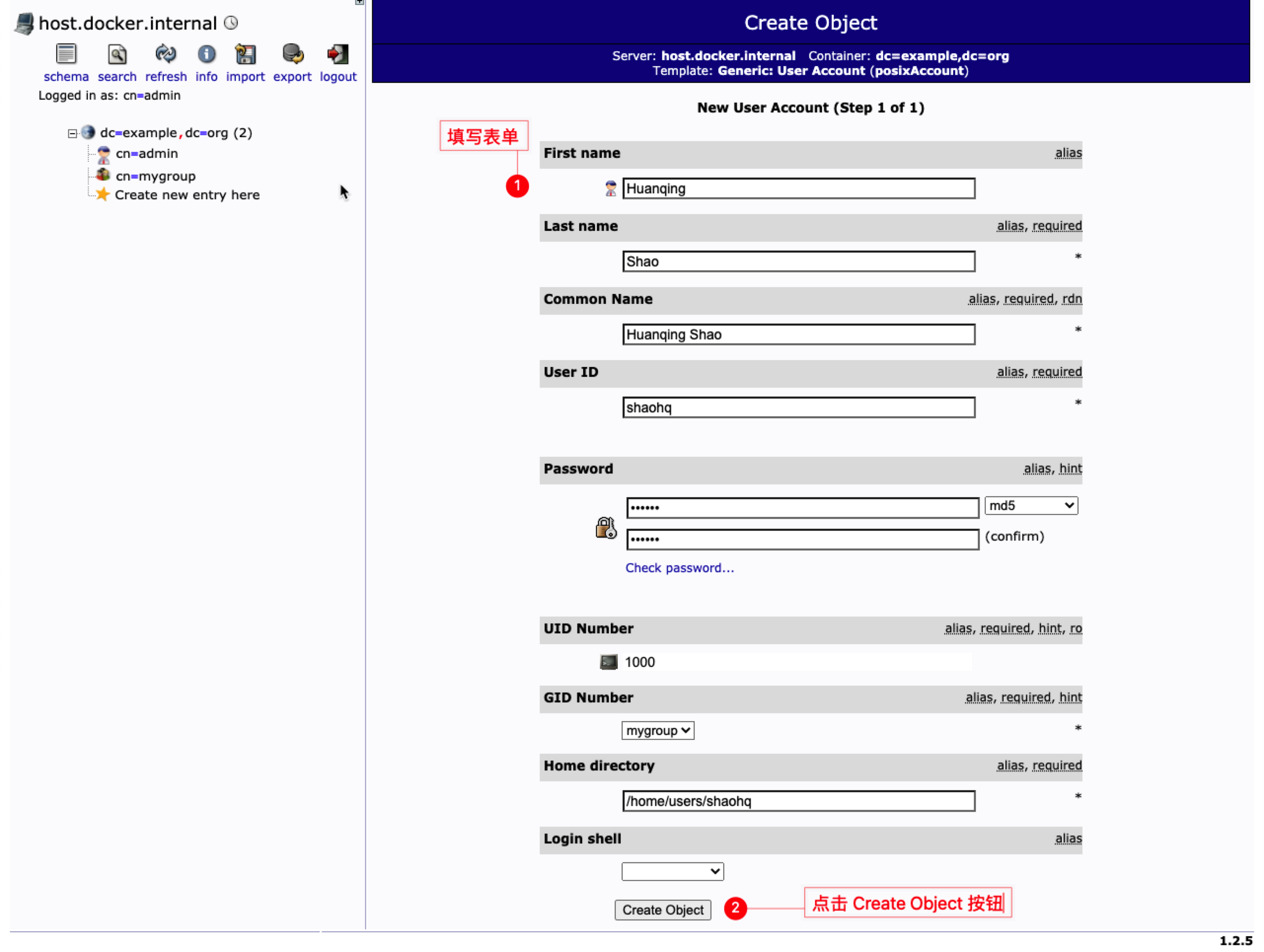Click the import text link
The image size is (1264, 952).
[245, 76]
